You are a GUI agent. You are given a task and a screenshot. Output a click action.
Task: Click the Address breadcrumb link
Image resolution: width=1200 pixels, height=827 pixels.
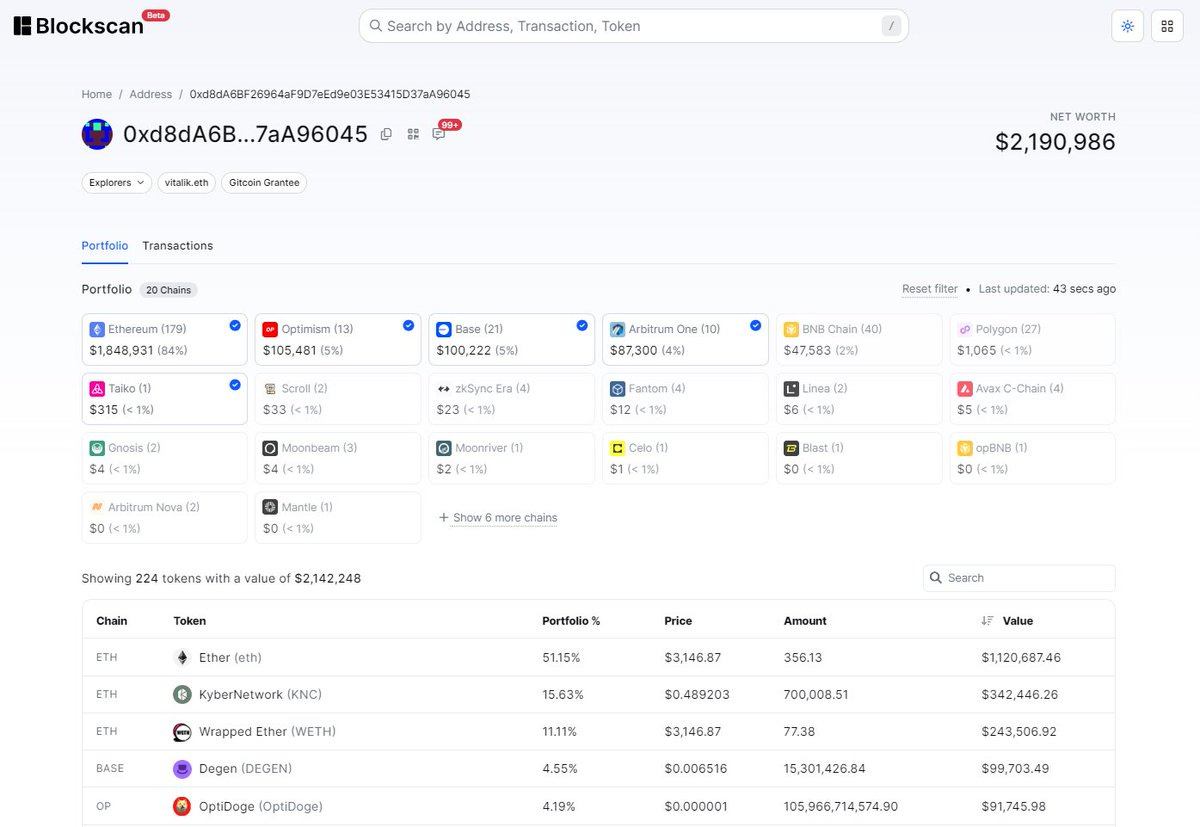pos(151,94)
